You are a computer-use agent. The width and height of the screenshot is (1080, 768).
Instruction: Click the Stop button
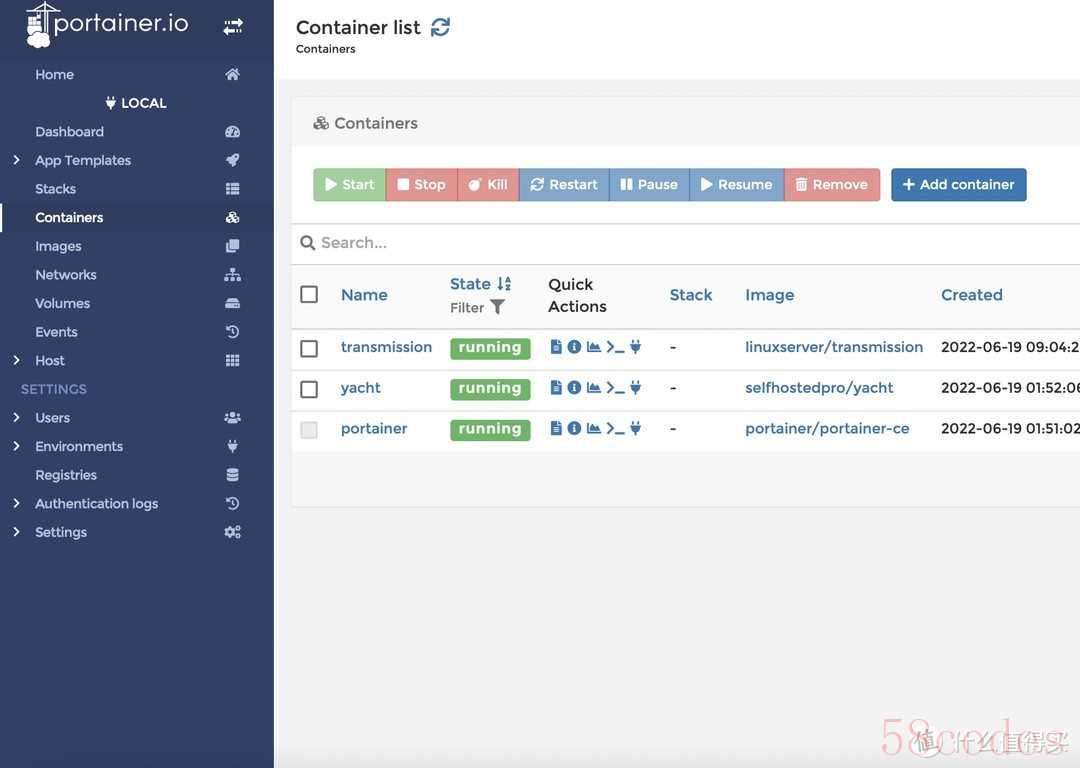pyautogui.click(x=422, y=185)
